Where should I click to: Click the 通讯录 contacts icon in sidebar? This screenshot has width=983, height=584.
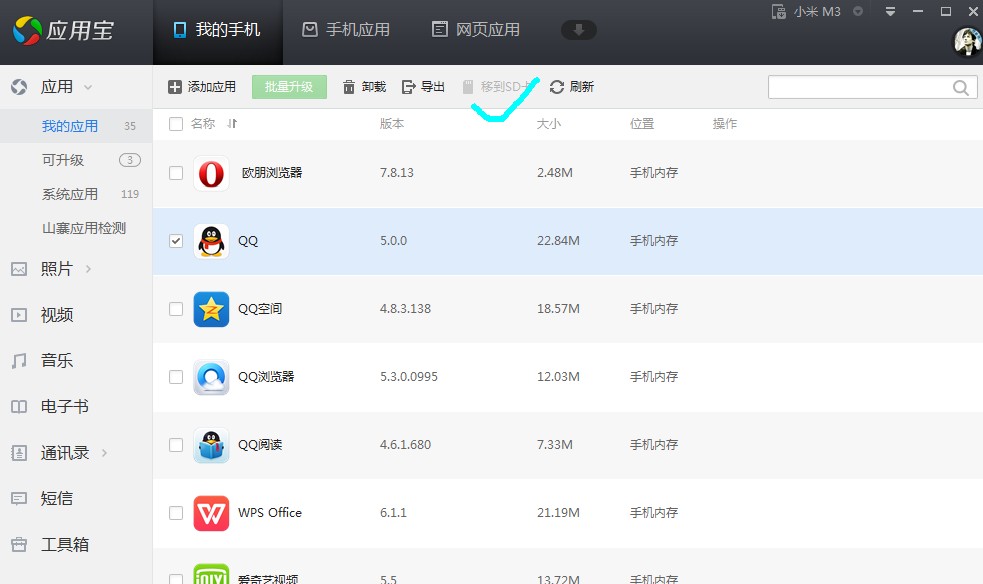19,452
